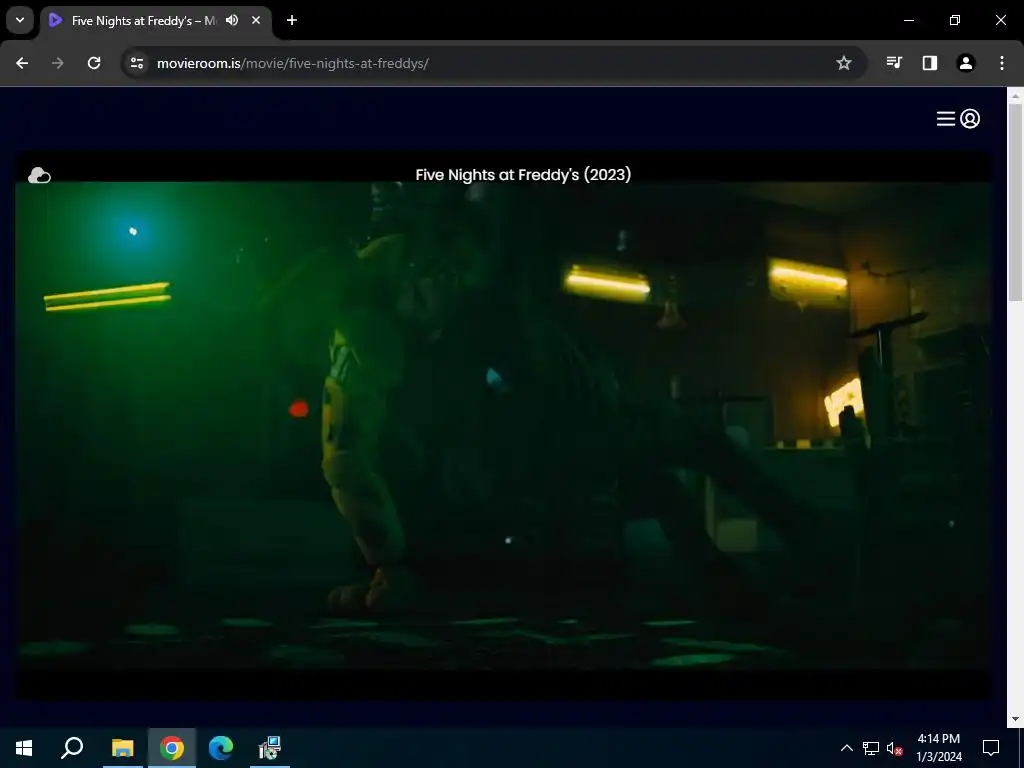Open File Explorer from the taskbar
This screenshot has height=768, width=1024.
[x=122, y=748]
